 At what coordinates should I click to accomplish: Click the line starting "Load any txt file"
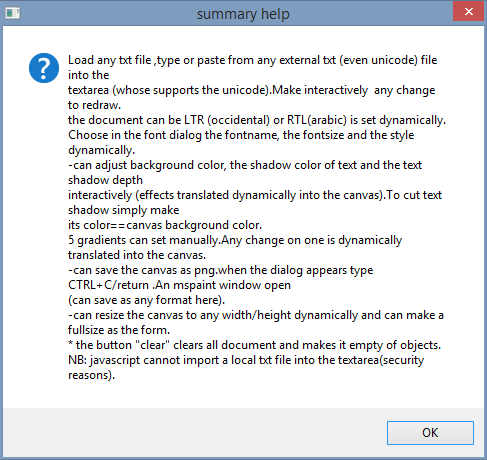(x=252, y=60)
